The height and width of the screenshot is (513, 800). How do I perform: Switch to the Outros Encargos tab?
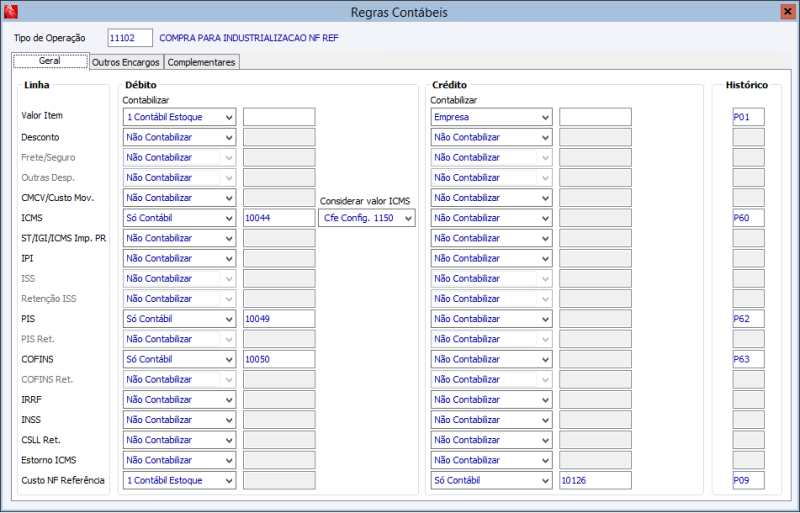pyautogui.click(x=125, y=62)
